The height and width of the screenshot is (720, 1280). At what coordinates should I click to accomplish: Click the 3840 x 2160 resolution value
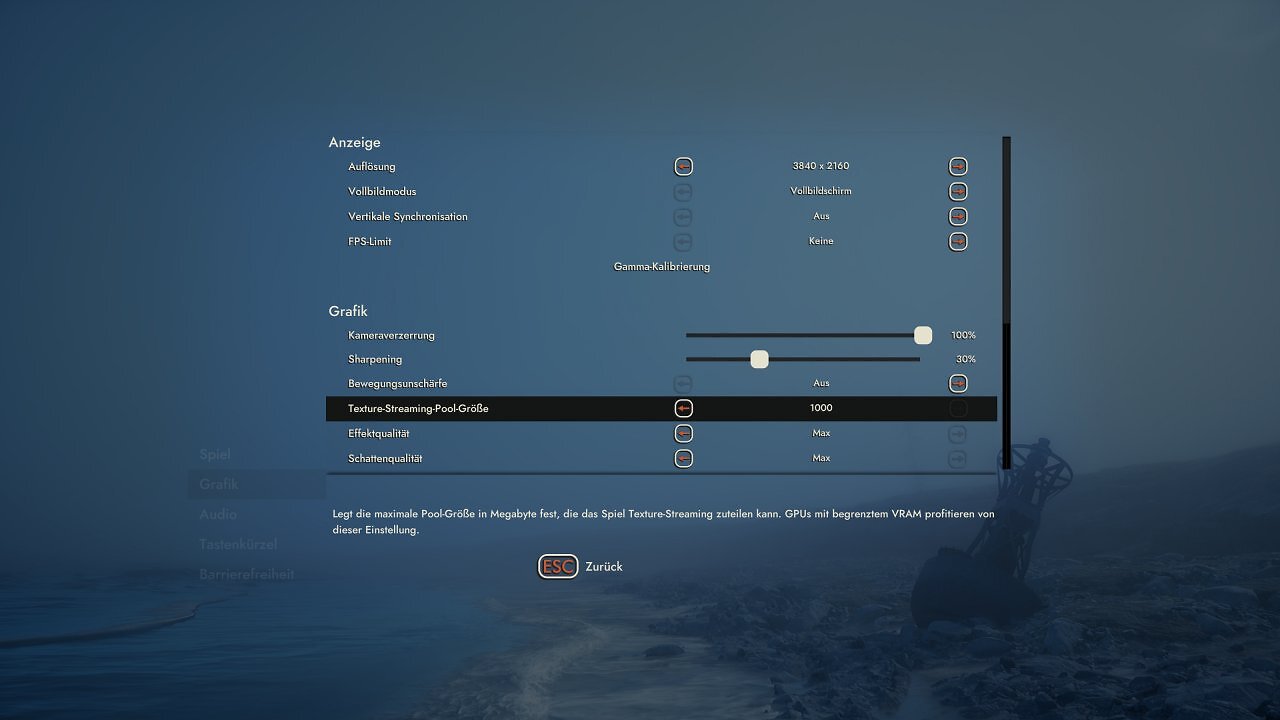[x=821, y=166]
